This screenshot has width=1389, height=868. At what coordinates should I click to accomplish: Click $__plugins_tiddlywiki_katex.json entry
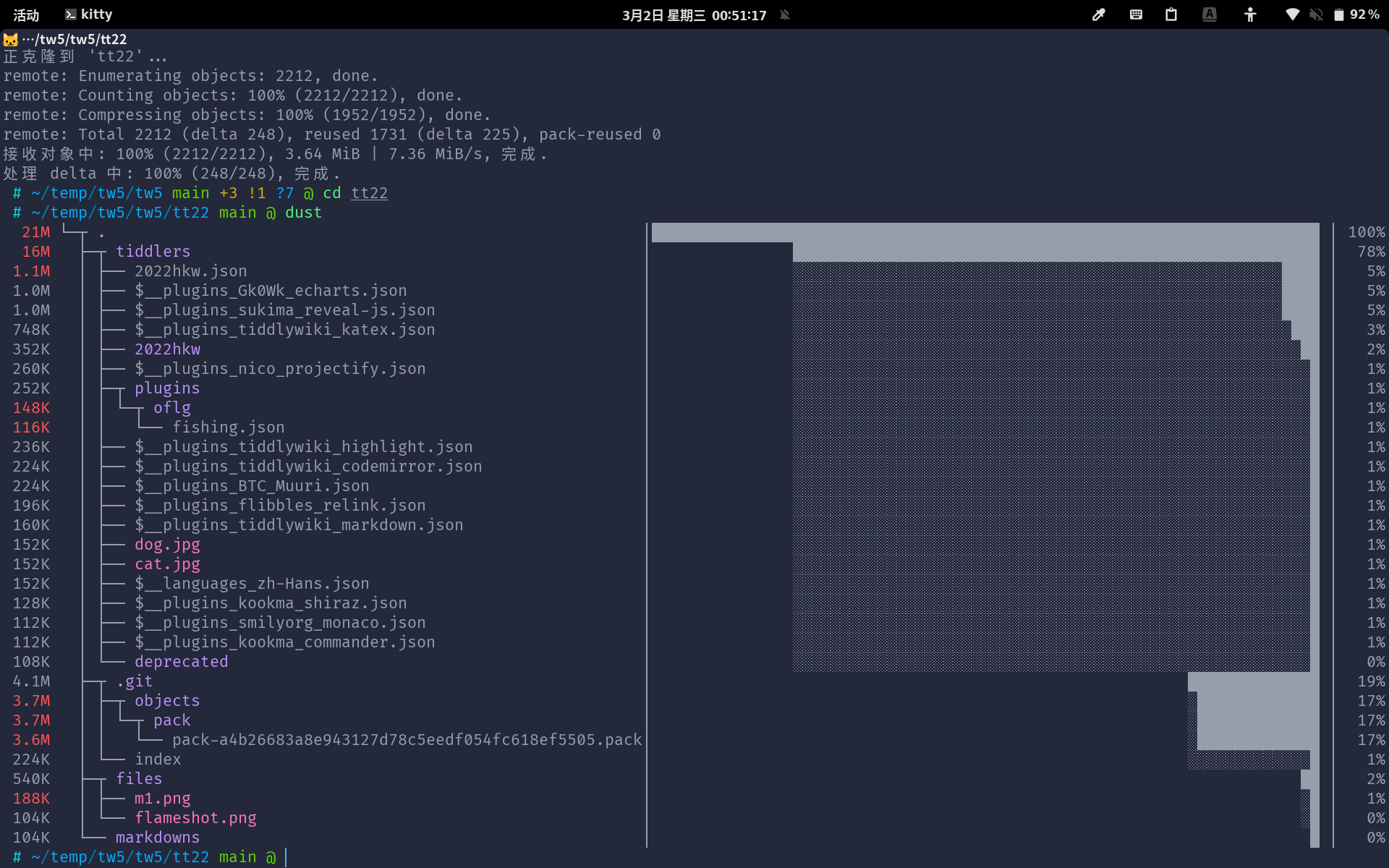point(285,330)
